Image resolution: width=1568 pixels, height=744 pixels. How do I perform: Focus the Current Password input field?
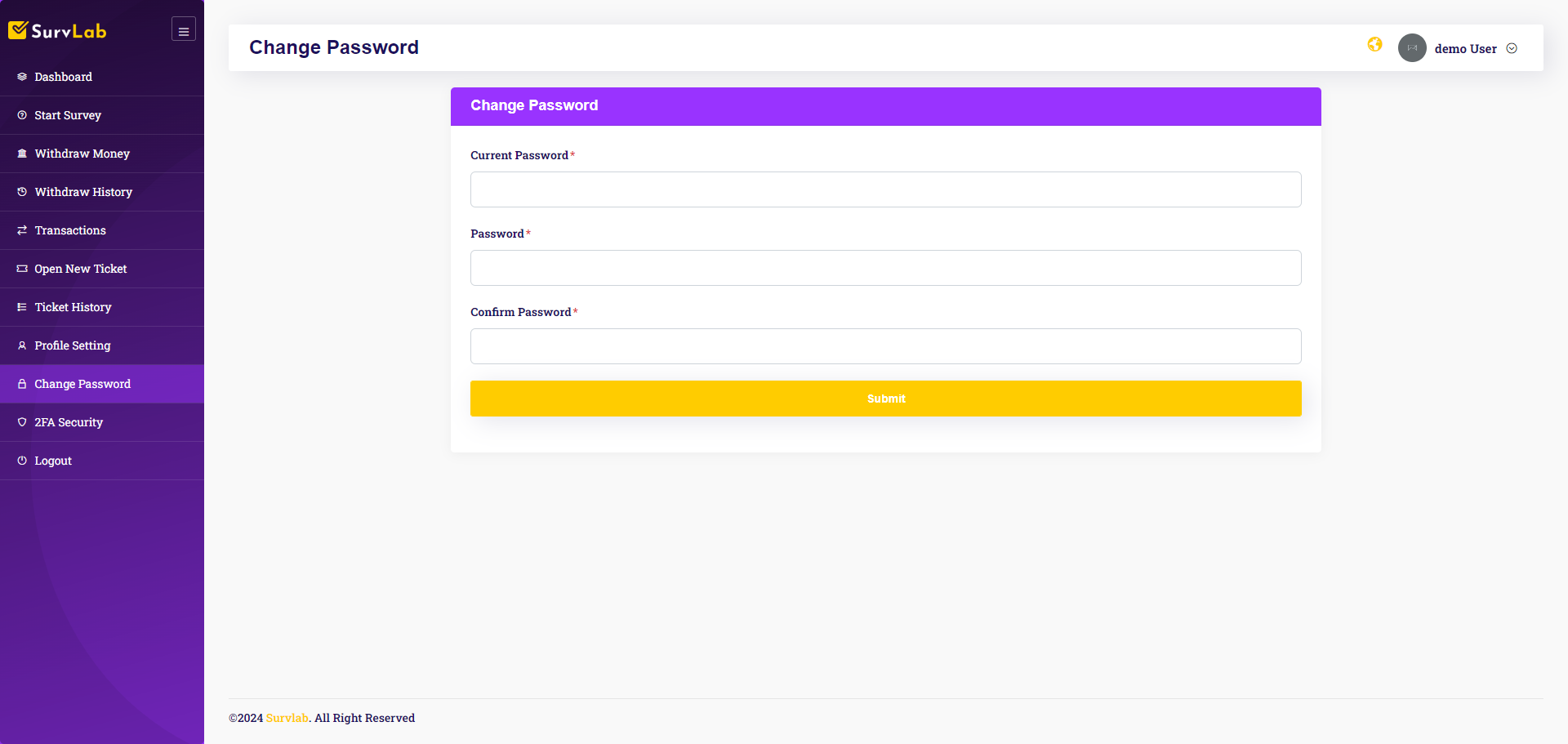[x=885, y=189]
